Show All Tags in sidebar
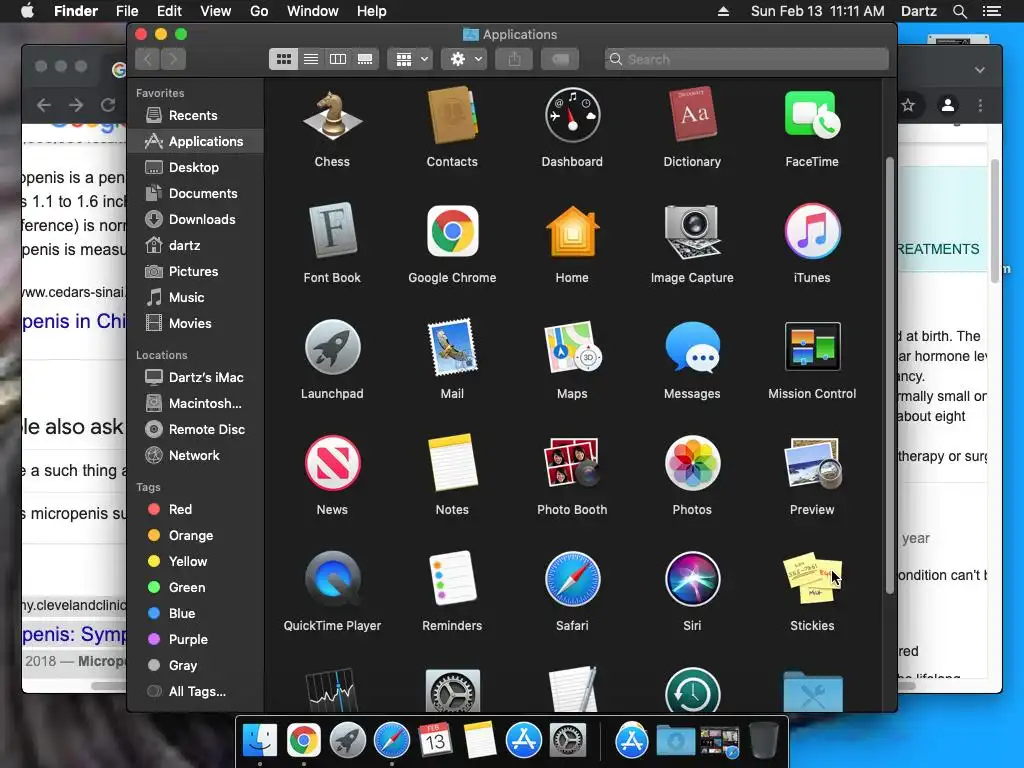 point(195,692)
